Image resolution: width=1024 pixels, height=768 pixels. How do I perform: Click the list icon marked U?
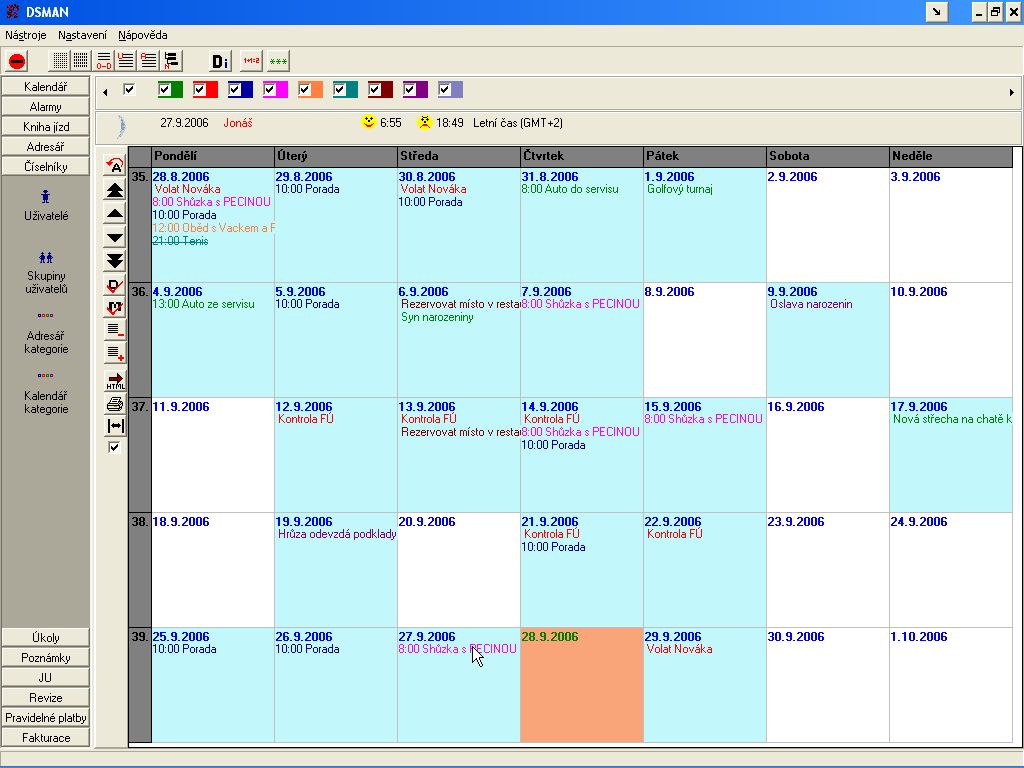[x=125, y=61]
